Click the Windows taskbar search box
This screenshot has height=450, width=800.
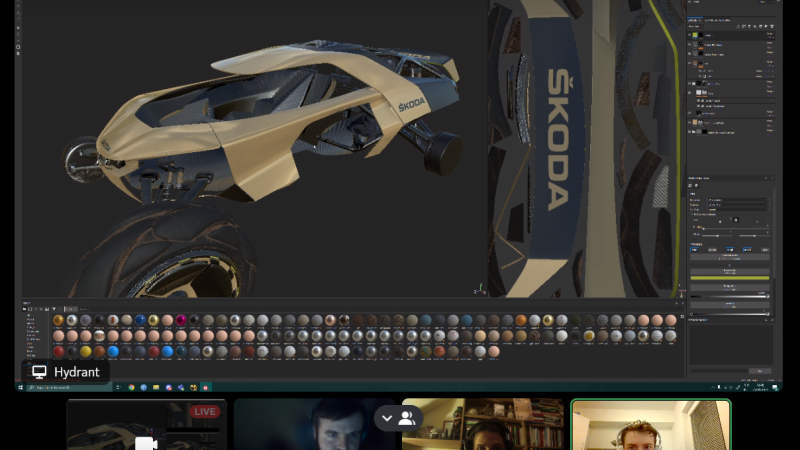pyautogui.click(x=69, y=387)
